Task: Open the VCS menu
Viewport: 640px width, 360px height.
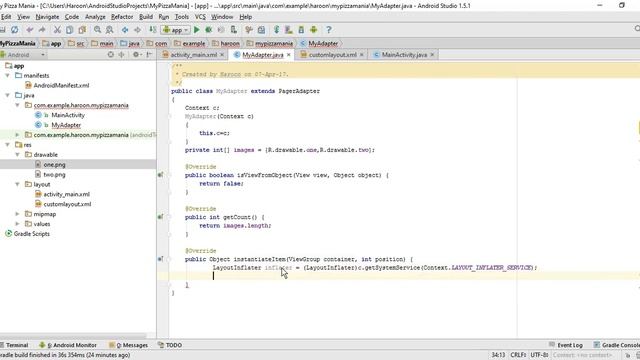Action: point(200,17)
